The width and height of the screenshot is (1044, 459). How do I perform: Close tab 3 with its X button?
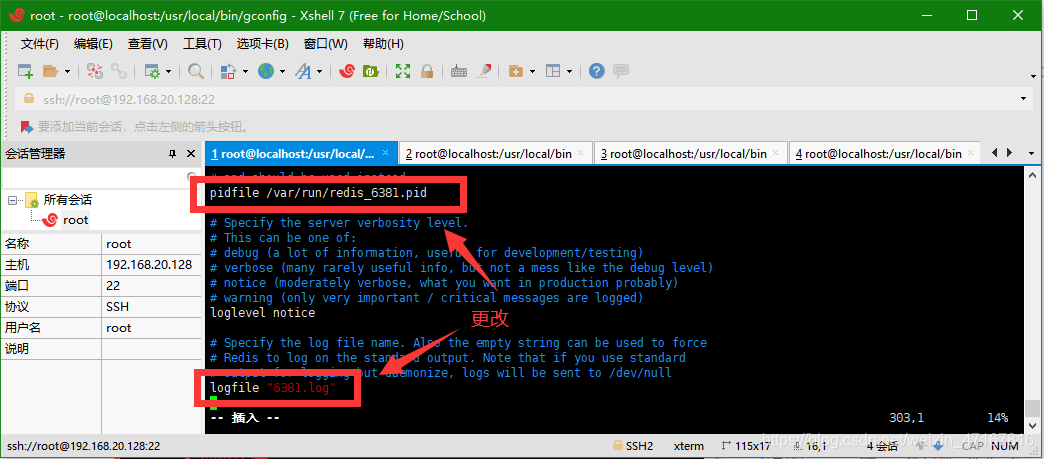(x=776, y=153)
